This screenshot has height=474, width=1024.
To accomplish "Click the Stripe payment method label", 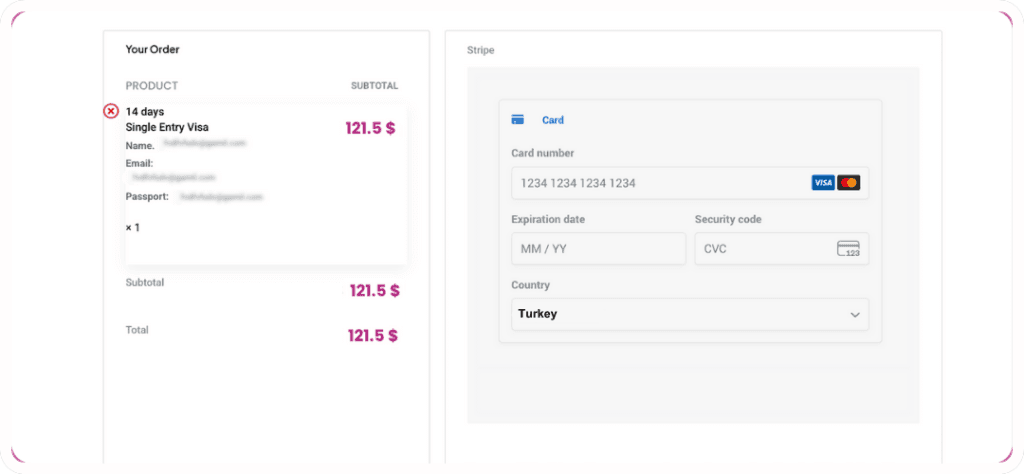I will pyautogui.click(x=480, y=50).
